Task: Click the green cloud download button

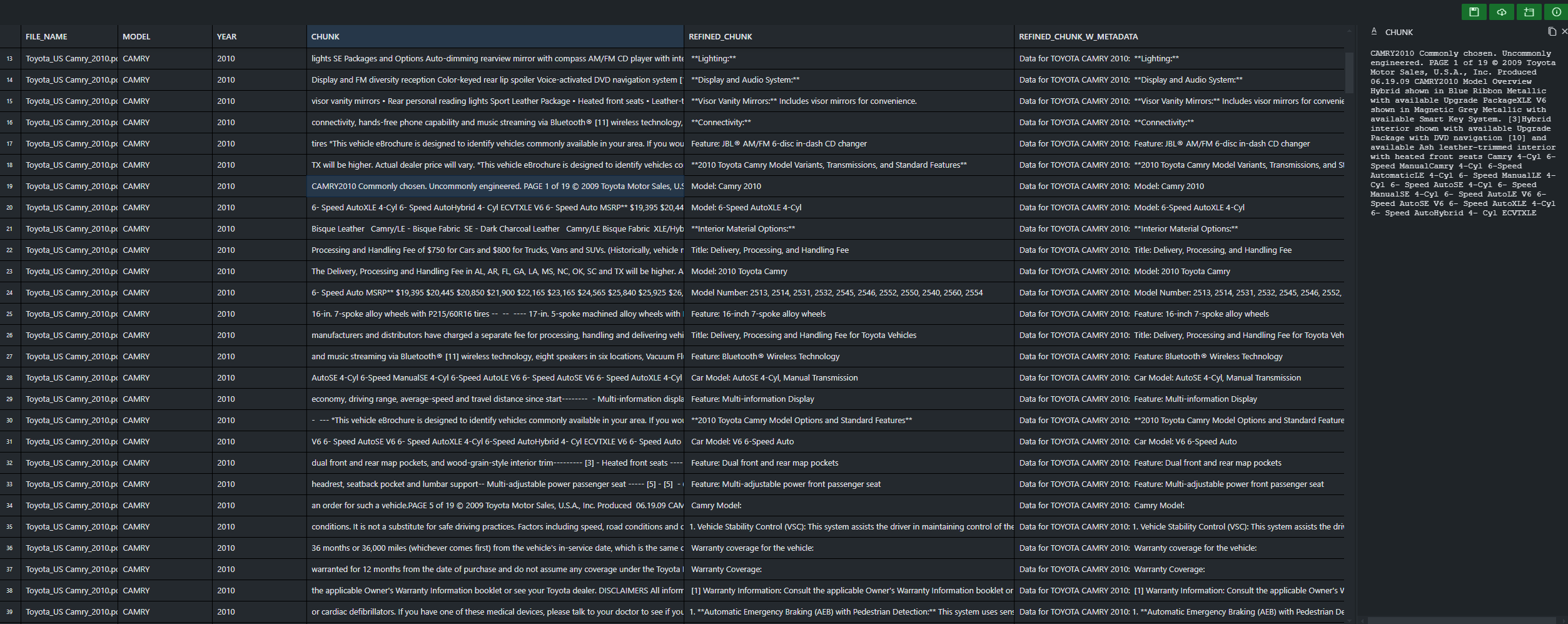Action: (x=1501, y=12)
